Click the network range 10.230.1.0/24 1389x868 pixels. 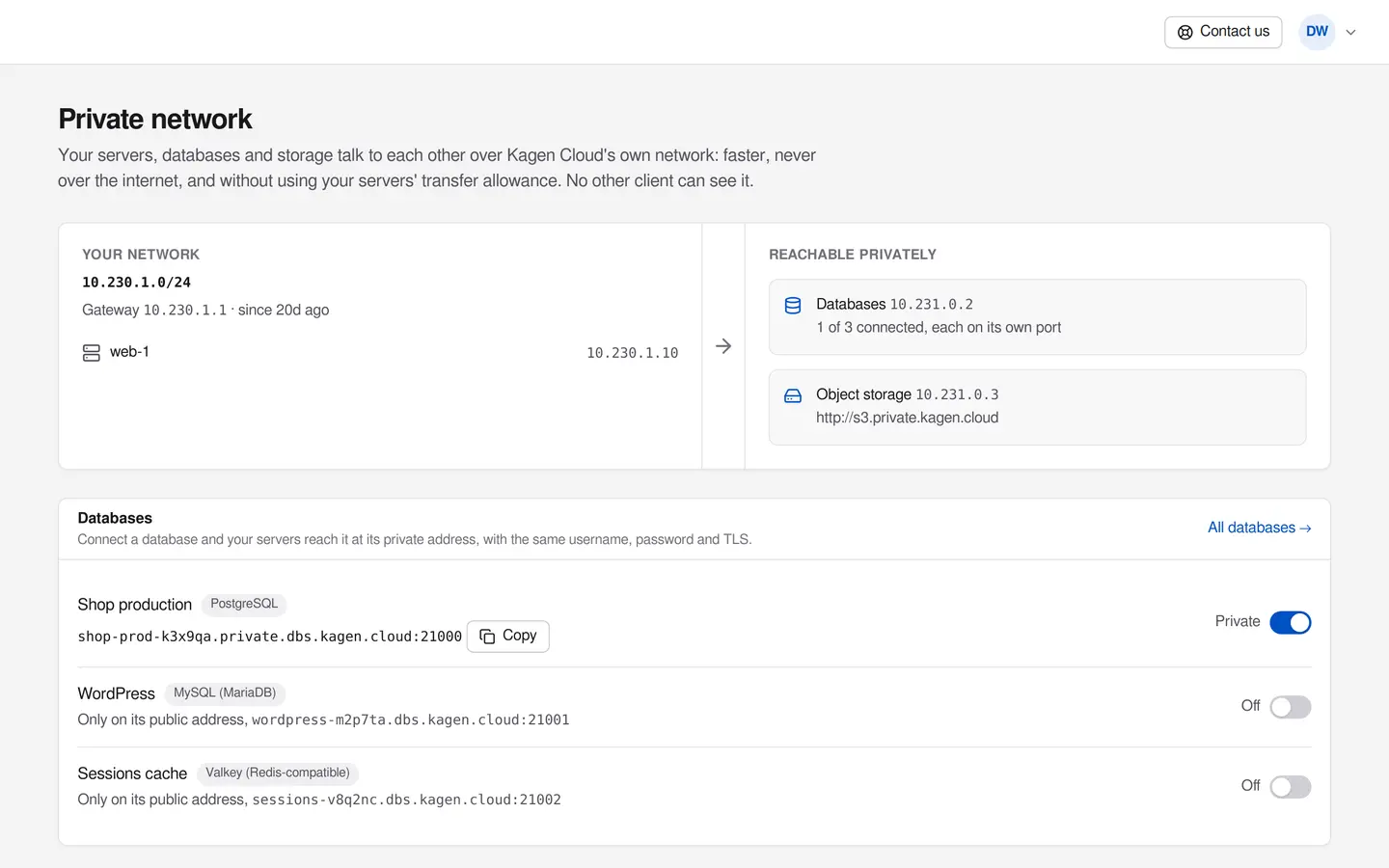pos(136,283)
